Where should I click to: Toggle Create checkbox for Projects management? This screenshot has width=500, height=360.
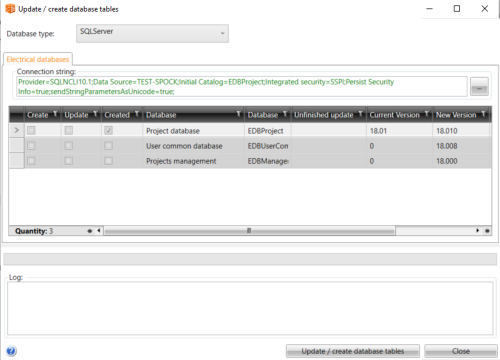(31, 161)
